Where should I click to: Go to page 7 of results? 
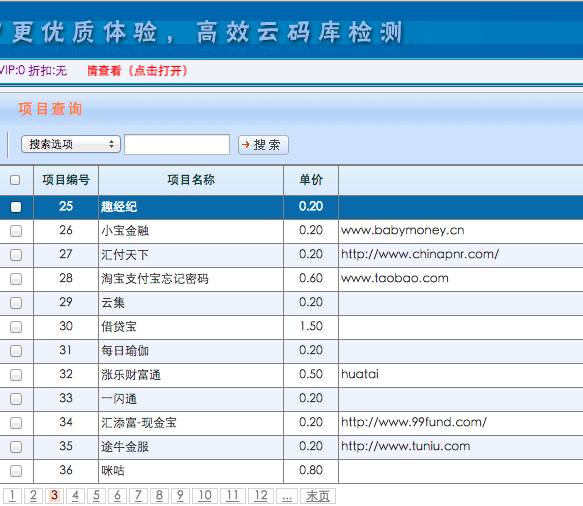138,496
